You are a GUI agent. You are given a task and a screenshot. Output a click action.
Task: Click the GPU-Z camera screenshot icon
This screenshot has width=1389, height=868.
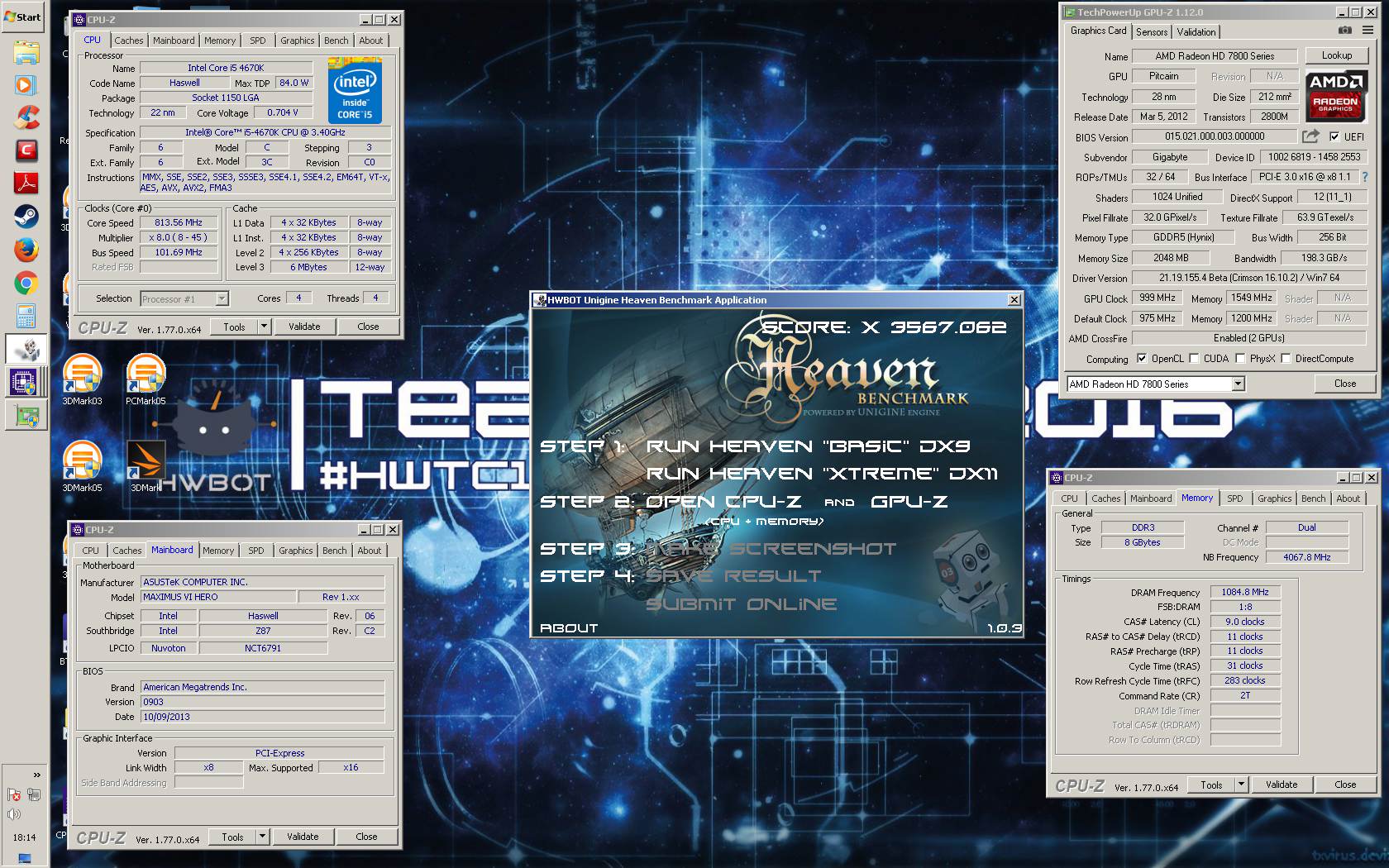click(x=1345, y=31)
